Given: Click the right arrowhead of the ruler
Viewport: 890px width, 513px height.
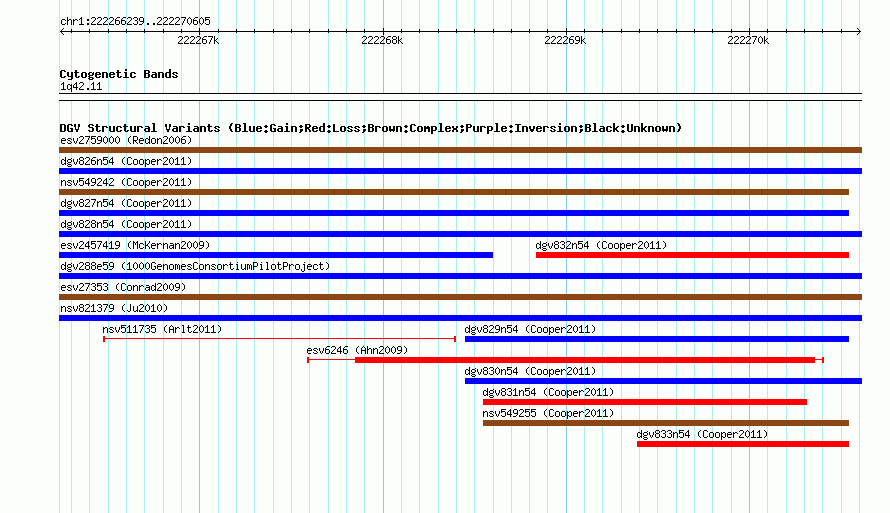Looking at the screenshot, I should coord(859,31).
